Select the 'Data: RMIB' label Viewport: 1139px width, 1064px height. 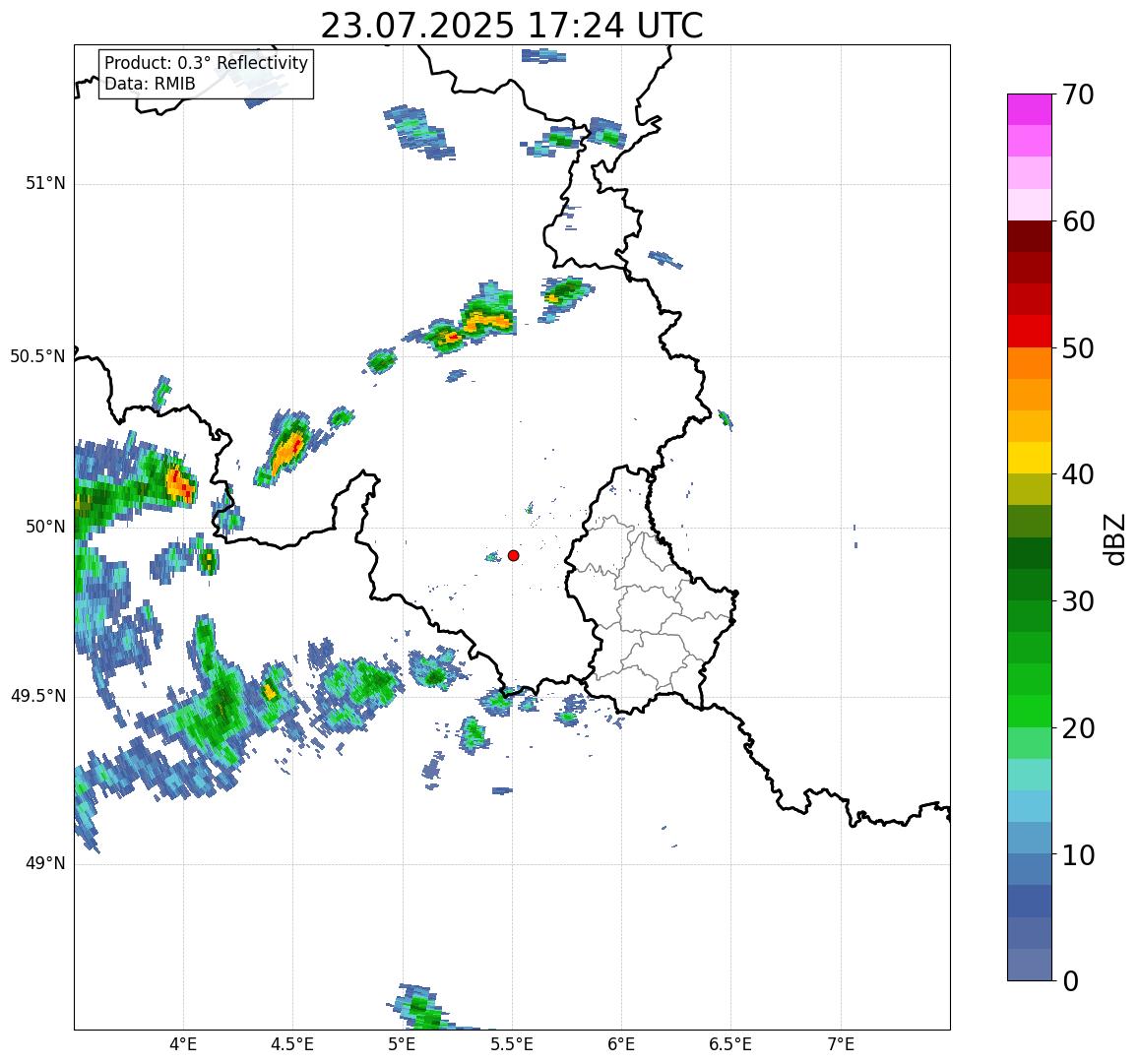point(150,85)
